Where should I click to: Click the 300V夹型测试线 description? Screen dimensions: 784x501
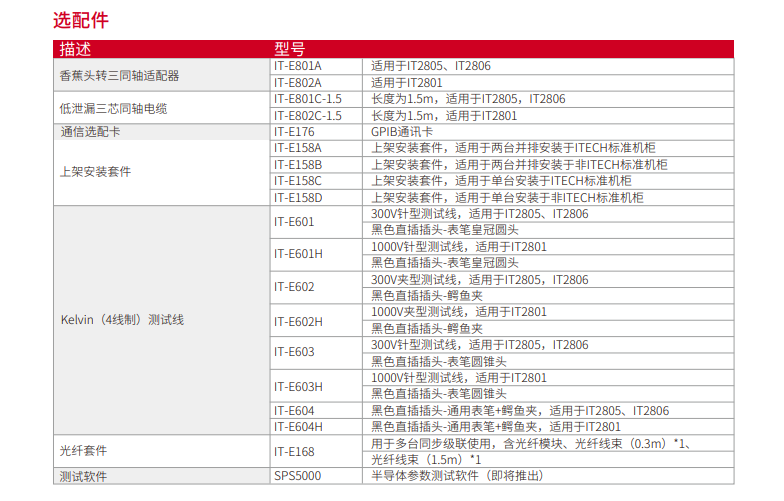[480, 280]
